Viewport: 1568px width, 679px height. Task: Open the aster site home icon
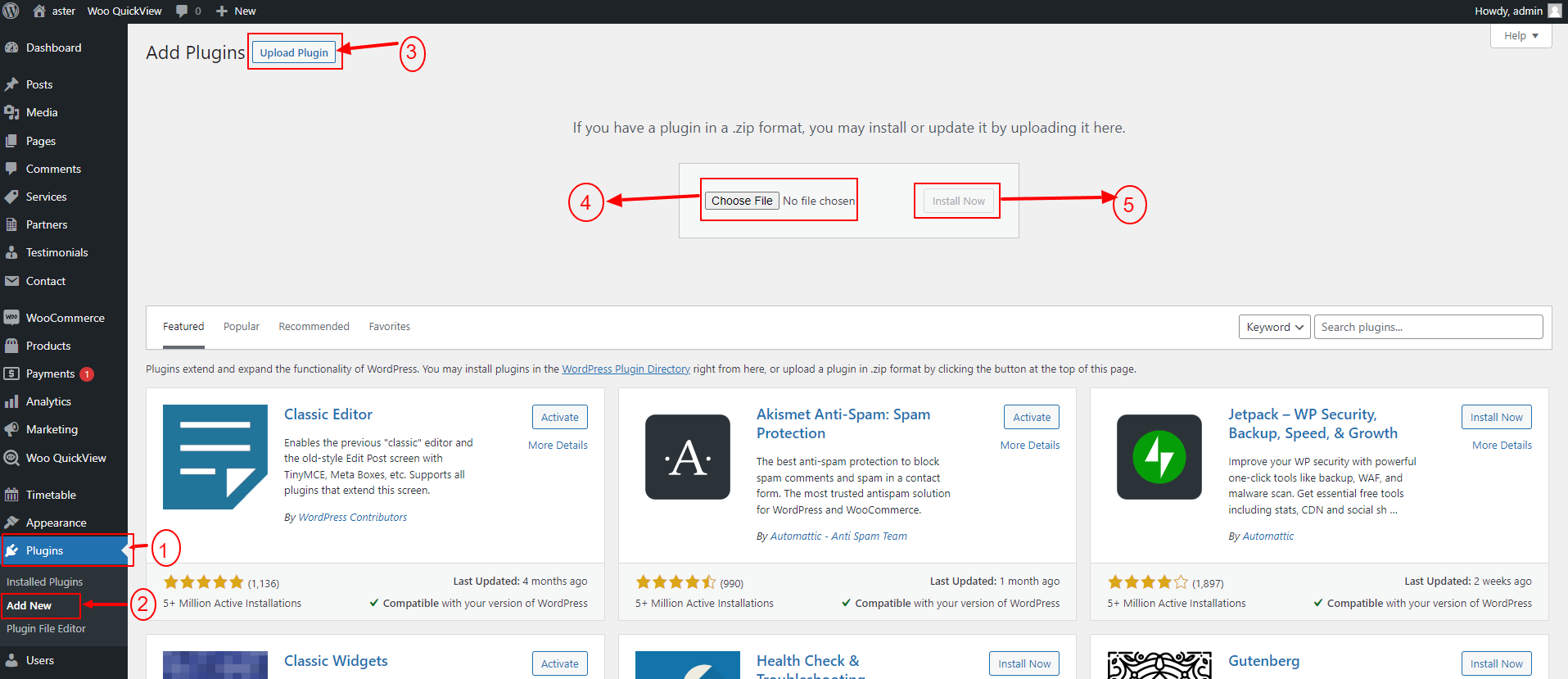[38, 11]
